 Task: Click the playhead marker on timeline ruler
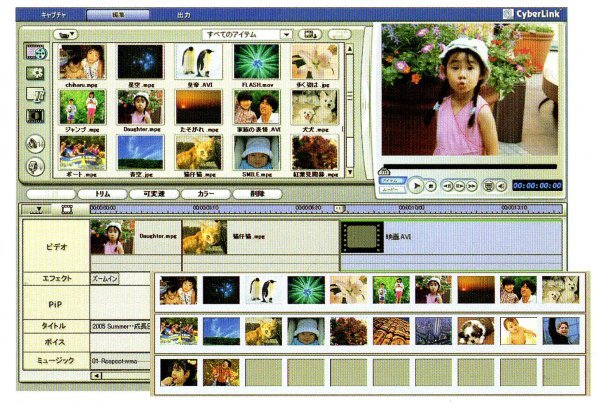pyautogui.click(x=339, y=209)
